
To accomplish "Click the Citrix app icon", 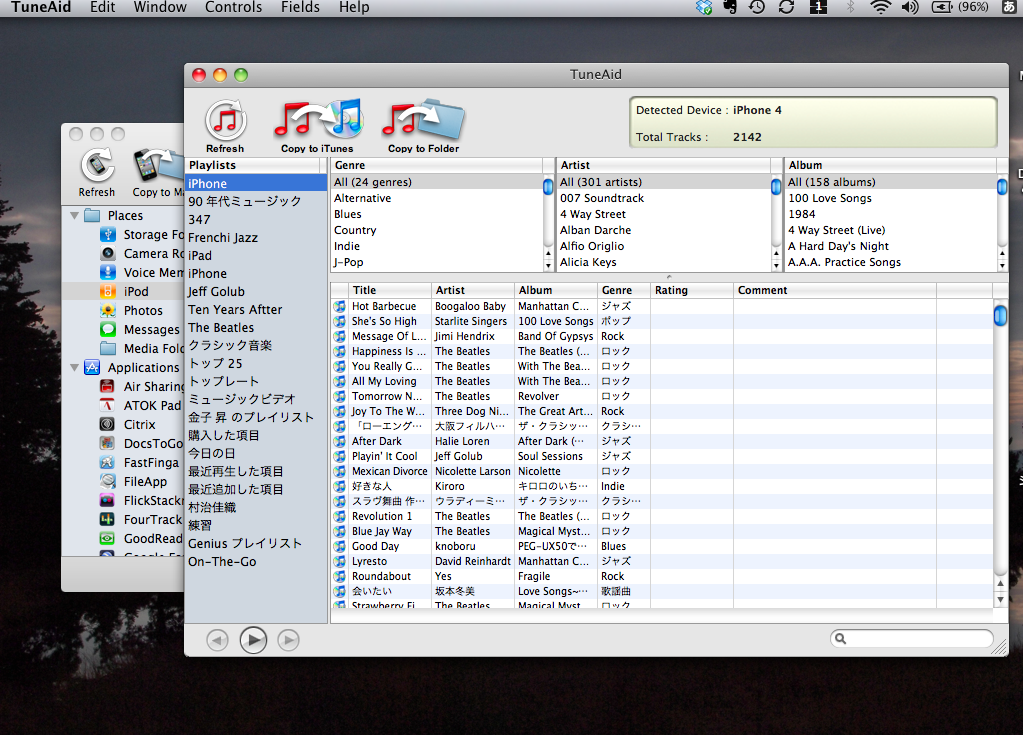I will point(107,424).
